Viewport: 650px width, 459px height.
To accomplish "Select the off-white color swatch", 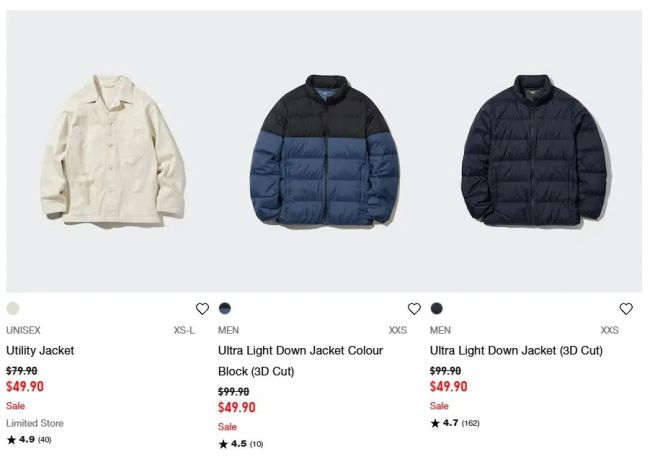I will coord(13,308).
